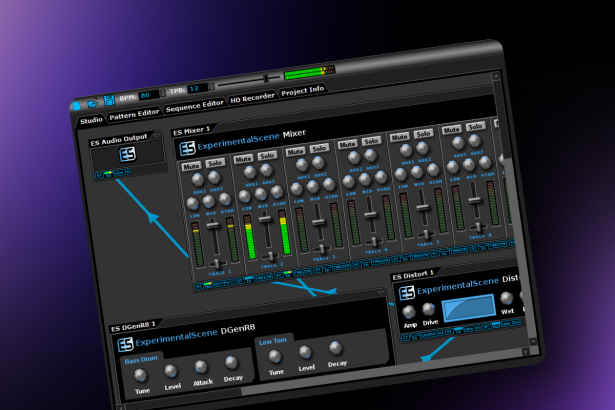Solo Track 2 in the mixer
Viewport: 615px width, 410px height.
(x=267, y=156)
